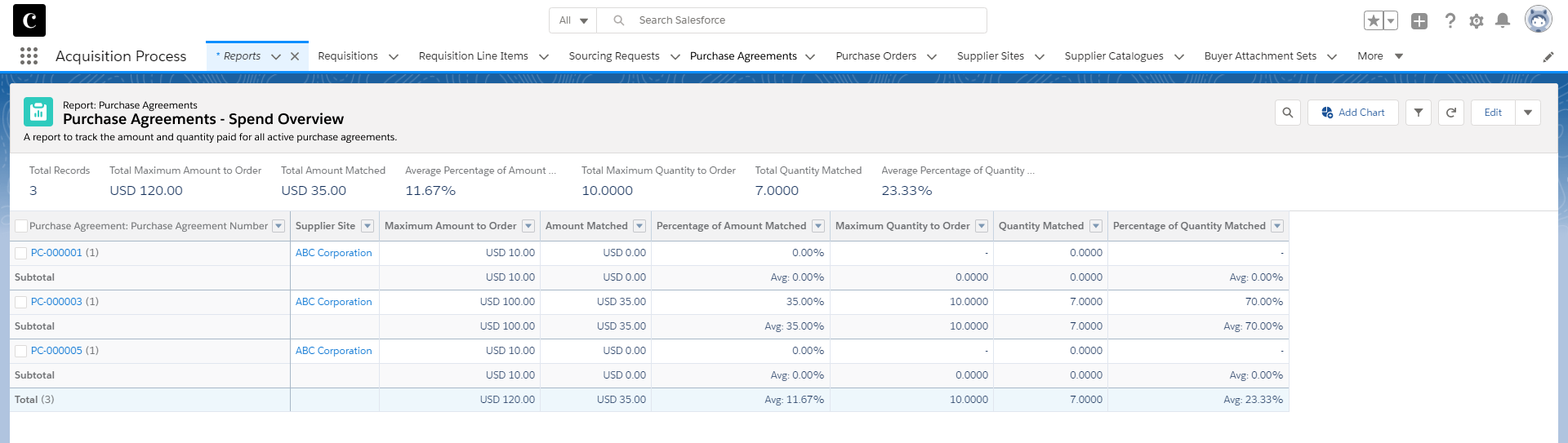Viewport: 1568px width, 443px height.
Task: Tick the checkbox for PC-000001
Action: point(21,253)
